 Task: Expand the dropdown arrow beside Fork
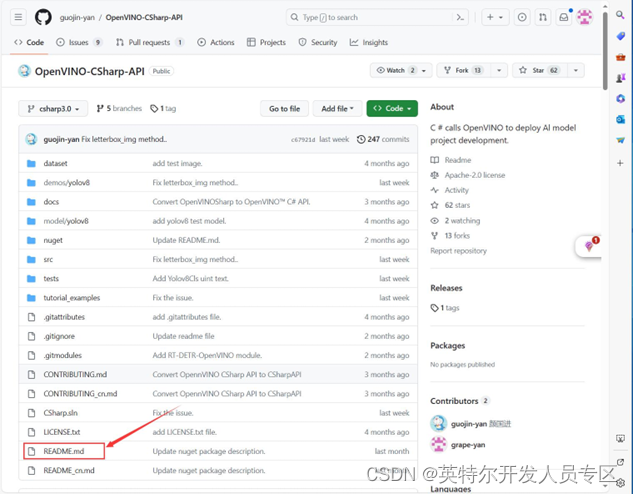499,71
